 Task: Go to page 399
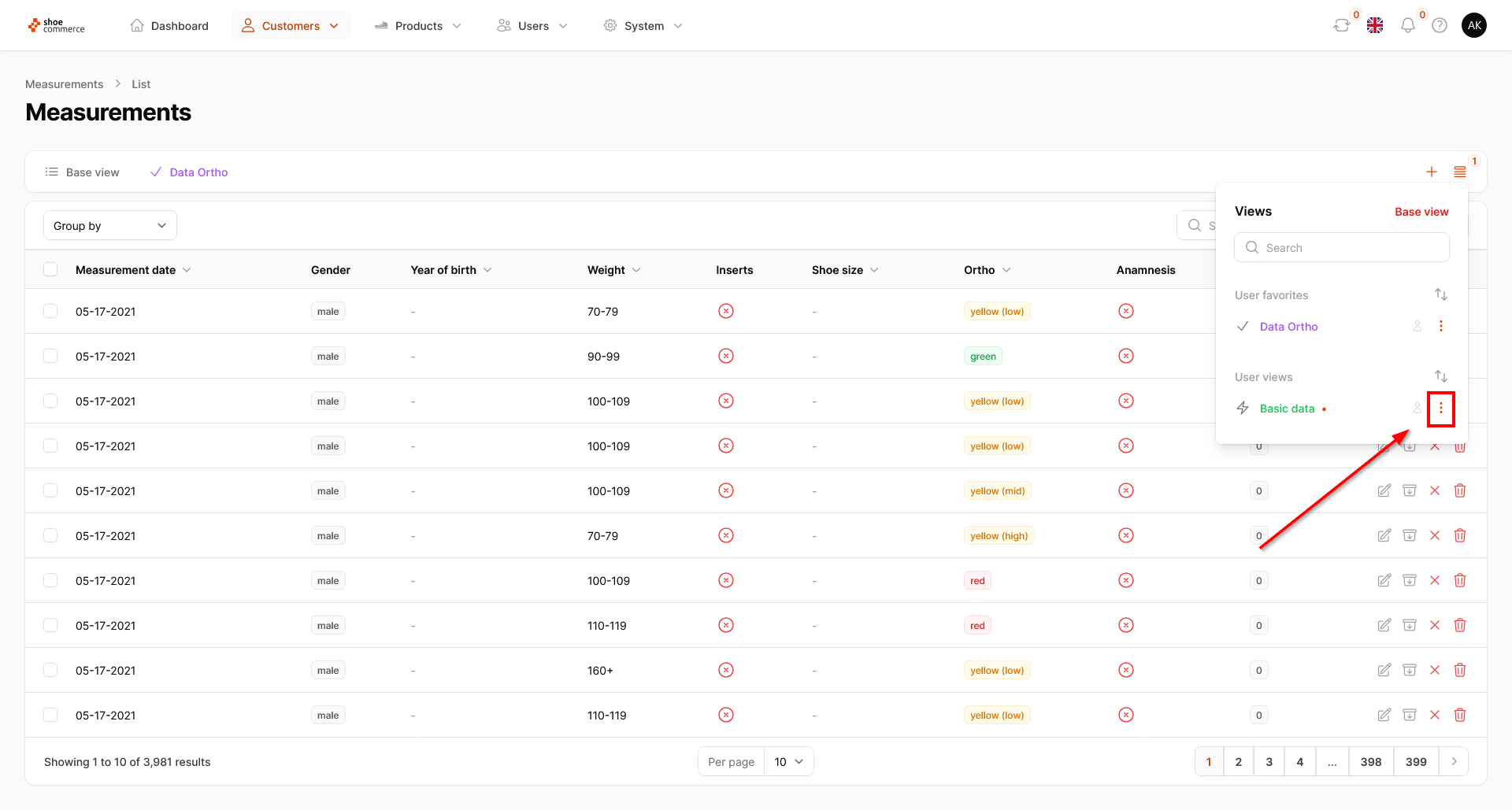[1415, 762]
